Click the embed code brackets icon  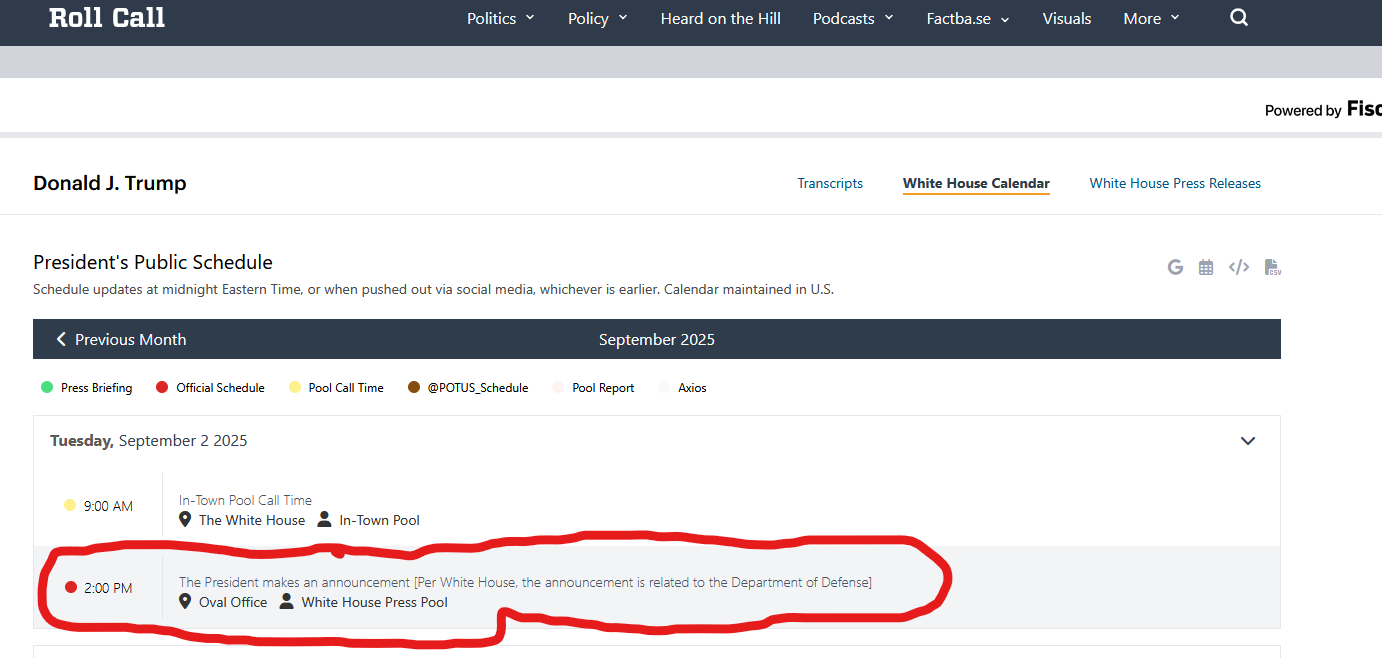[1239, 267]
